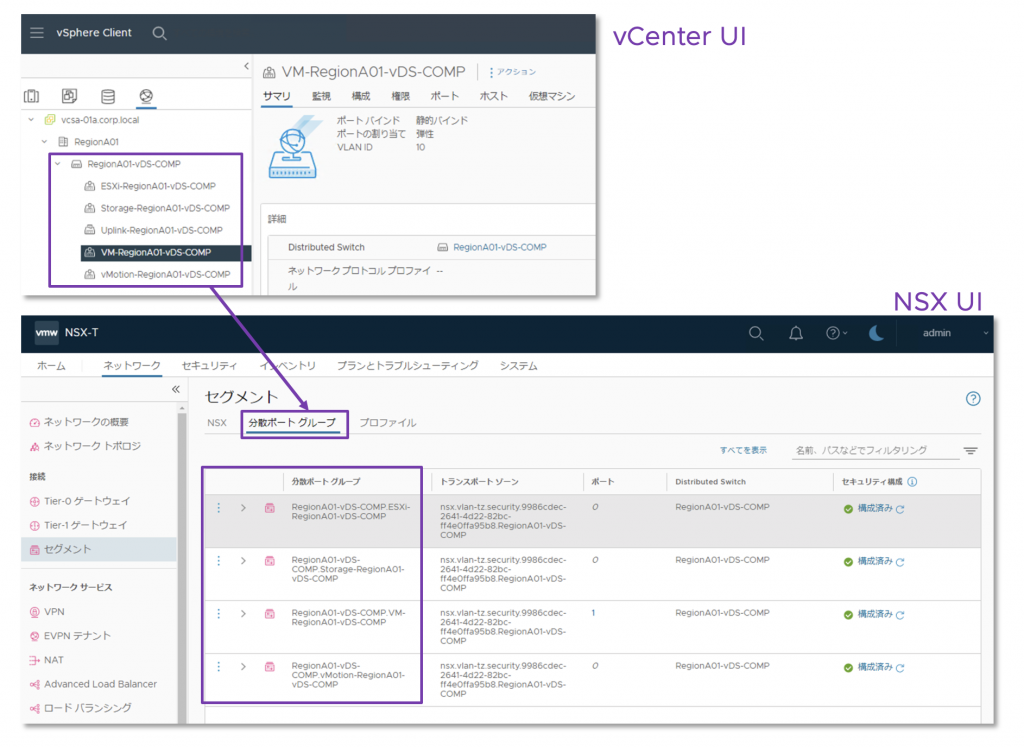Expand the vMotion-RegionA01 port group row
The width and height of the screenshot is (1024, 747).
point(243,667)
